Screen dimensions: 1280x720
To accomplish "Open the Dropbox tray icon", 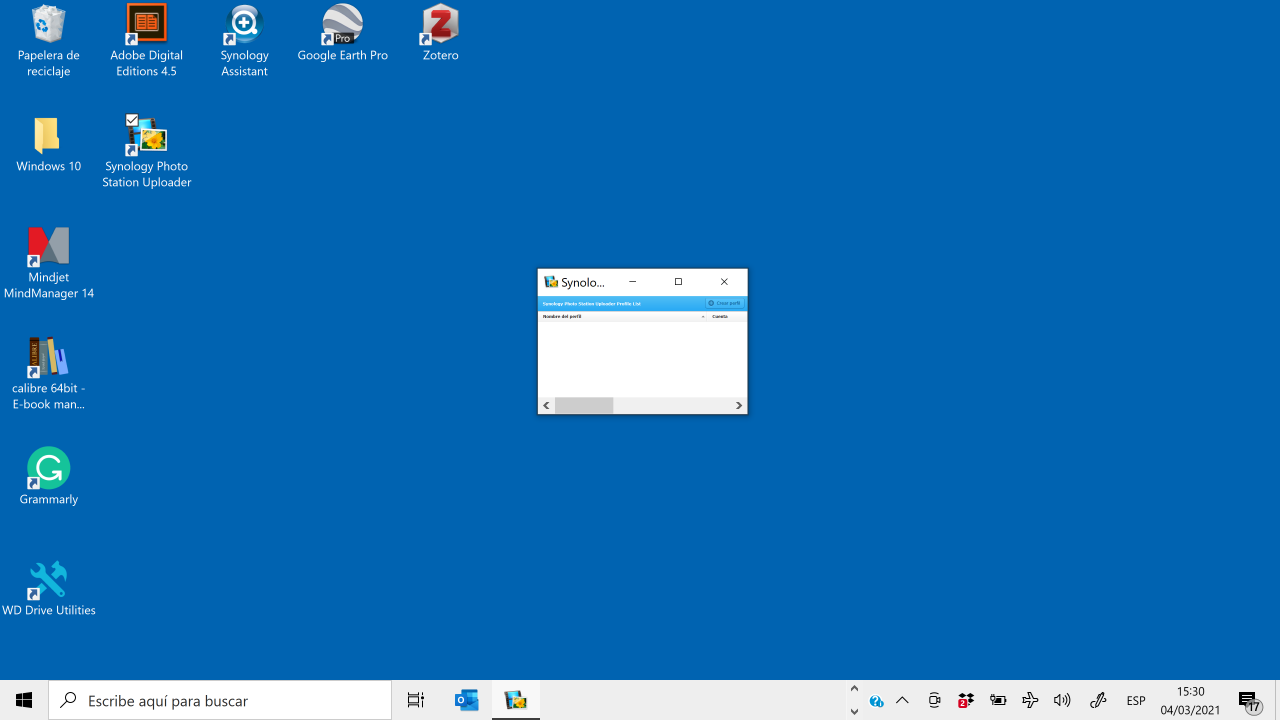I will [966, 700].
